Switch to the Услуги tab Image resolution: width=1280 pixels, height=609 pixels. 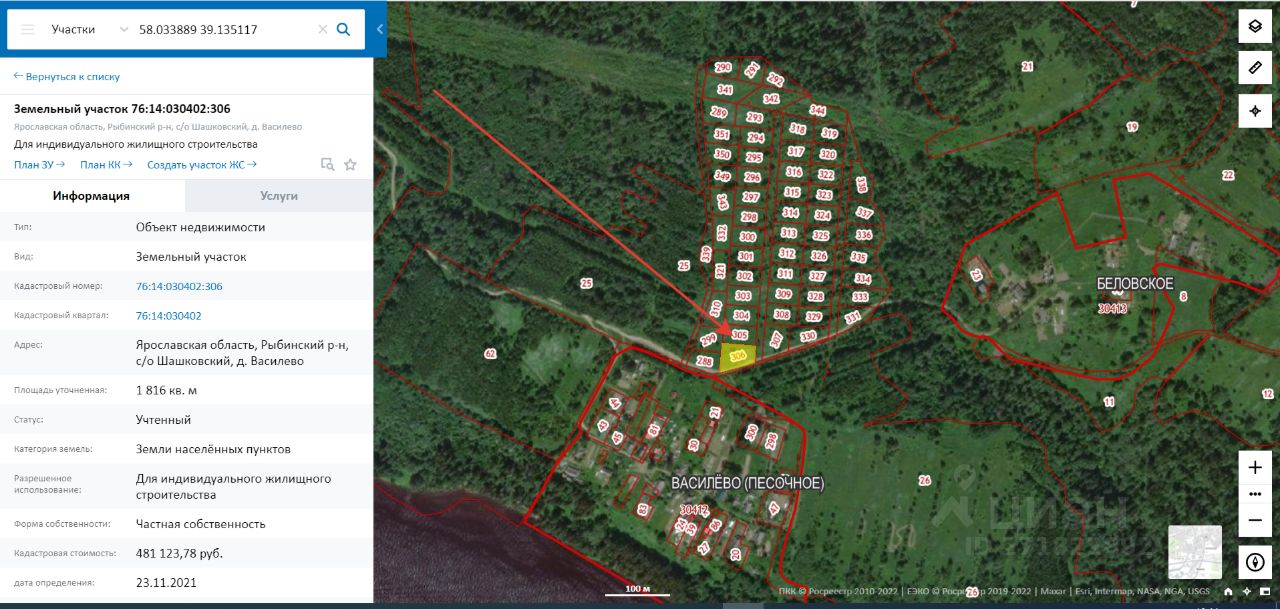pos(279,196)
